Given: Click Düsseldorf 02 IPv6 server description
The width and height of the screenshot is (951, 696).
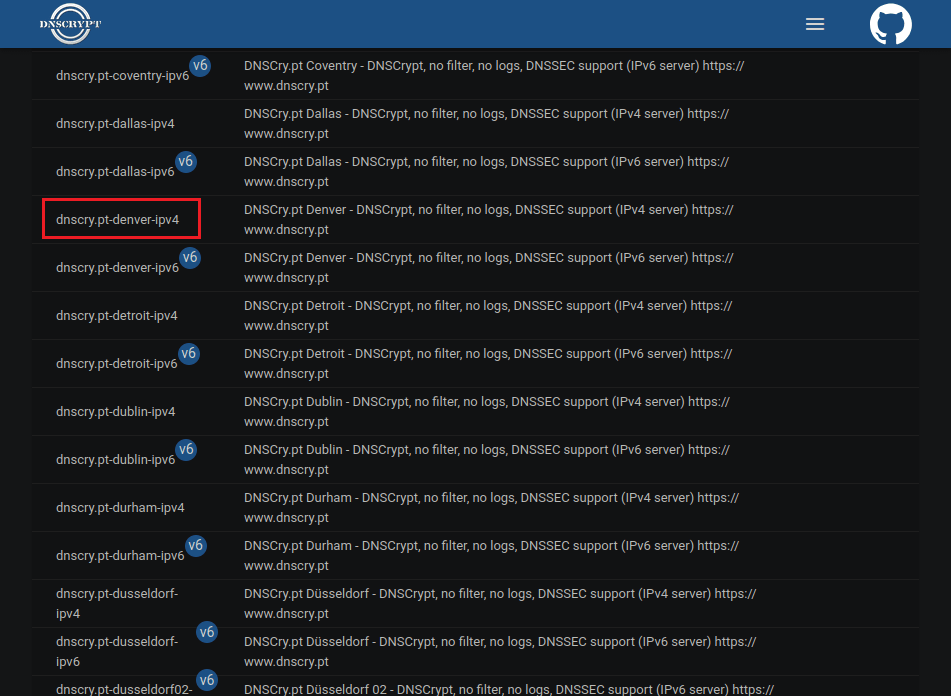Looking at the screenshot, I should [x=509, y=689].
